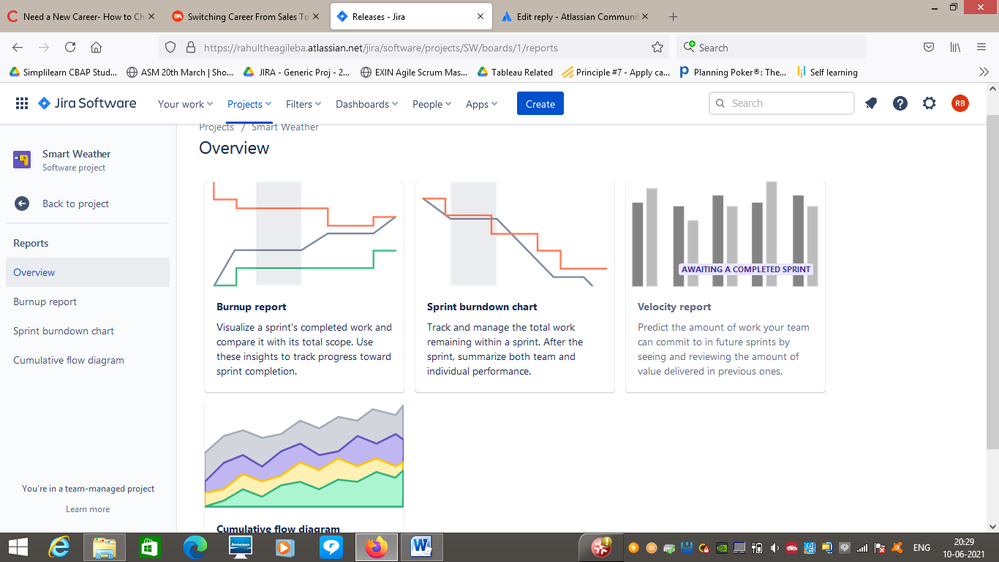This screenshot has width=999, height=562.
Task: Click the ENG language indicator in tray
Action: click(921, 547)
